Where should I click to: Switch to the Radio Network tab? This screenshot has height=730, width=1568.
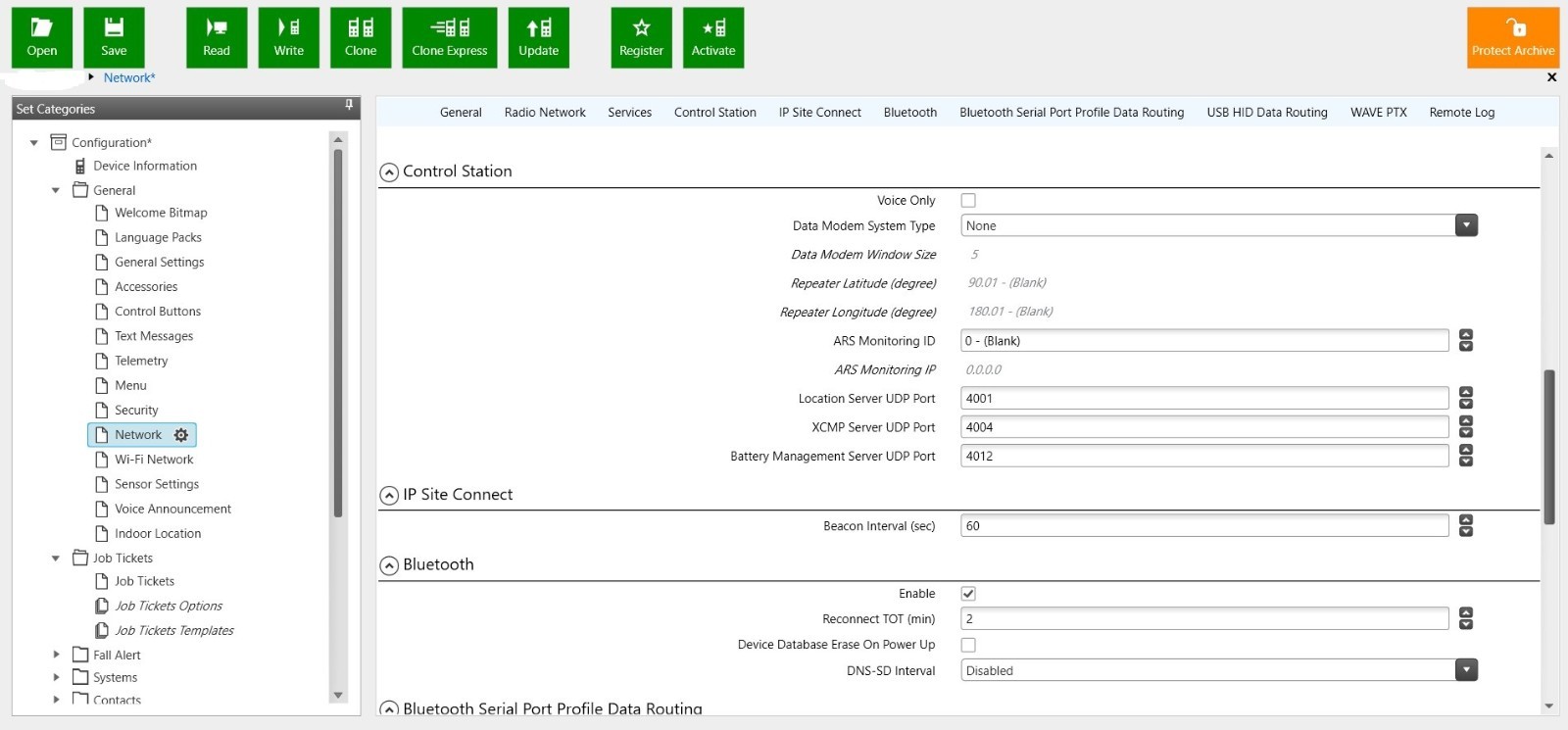point(545,113)
